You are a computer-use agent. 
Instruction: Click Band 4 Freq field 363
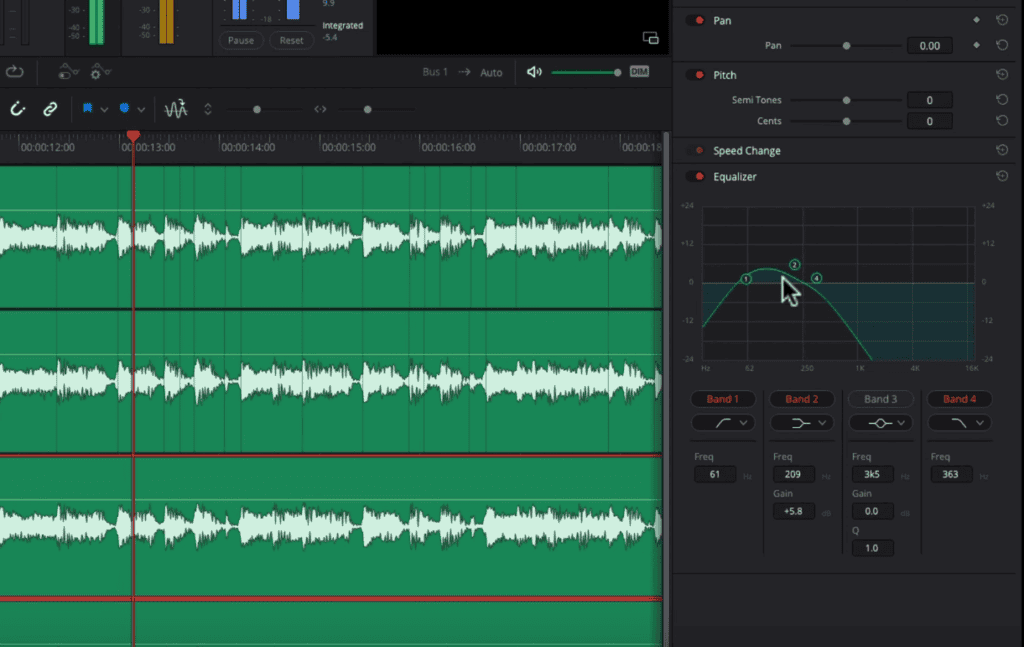pos(951,474)
